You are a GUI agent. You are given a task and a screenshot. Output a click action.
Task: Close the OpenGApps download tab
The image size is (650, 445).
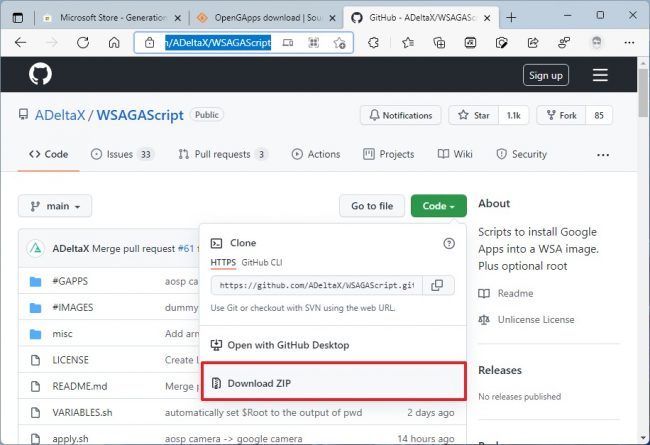[x=332, y=18]
